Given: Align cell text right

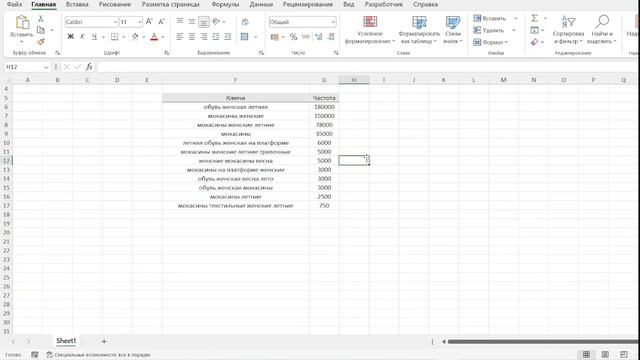Looking at the screenshot, I should click(x=204, y=37).
